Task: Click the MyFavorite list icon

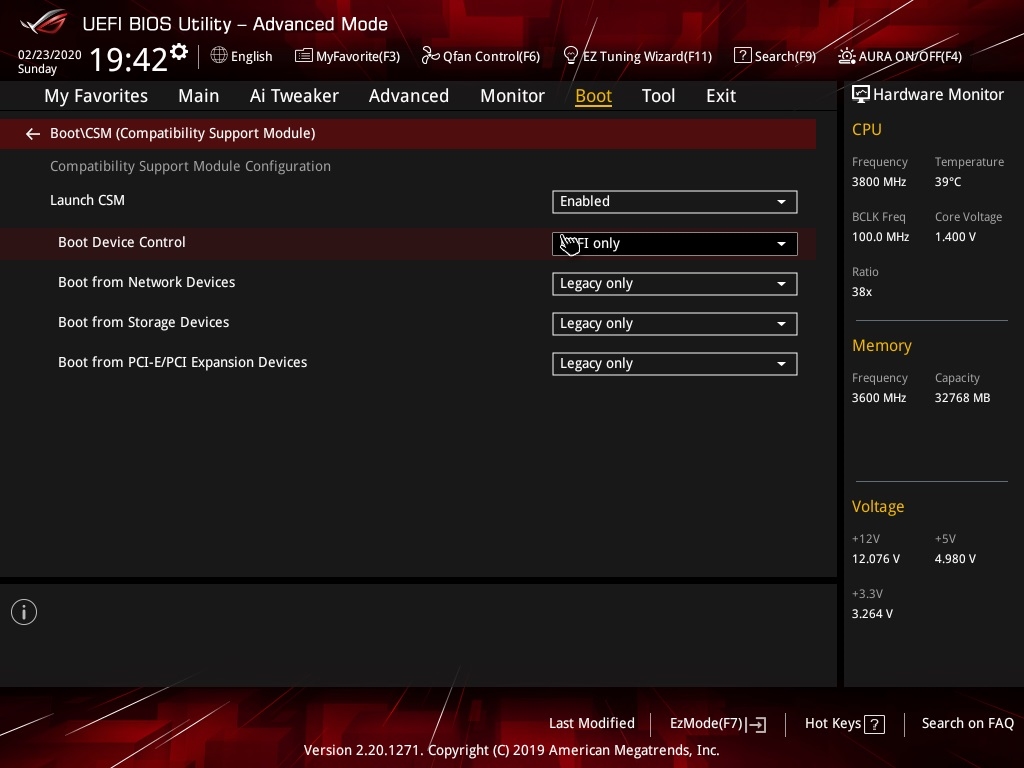Action: pos(304,56)
